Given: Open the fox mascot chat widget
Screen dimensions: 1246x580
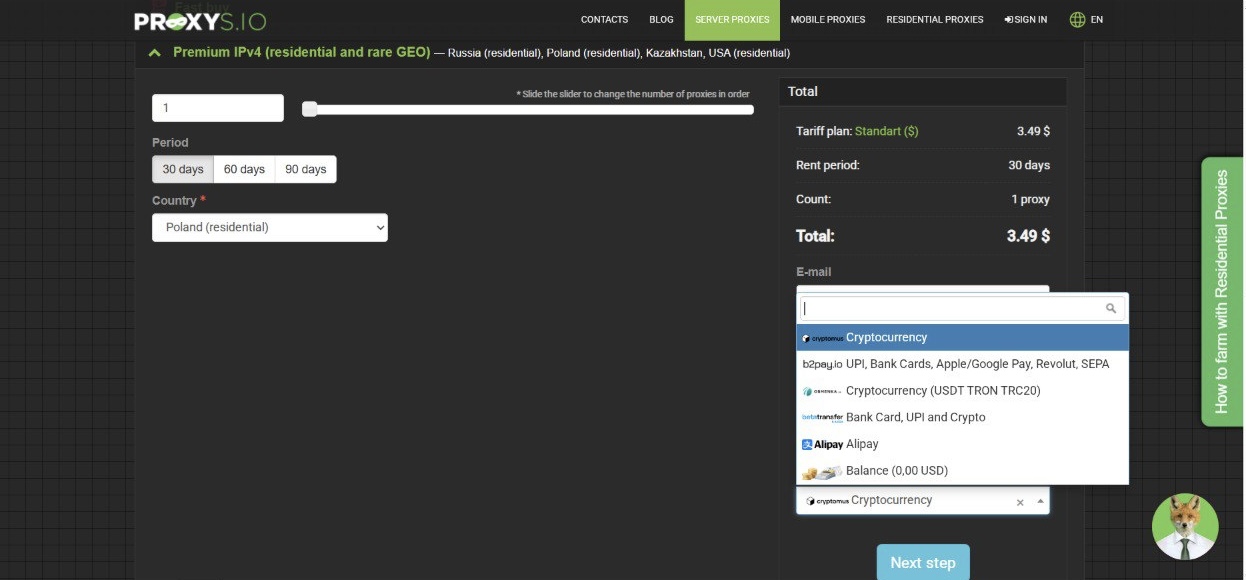Looking at the screenshot, I should [1185, 527].
